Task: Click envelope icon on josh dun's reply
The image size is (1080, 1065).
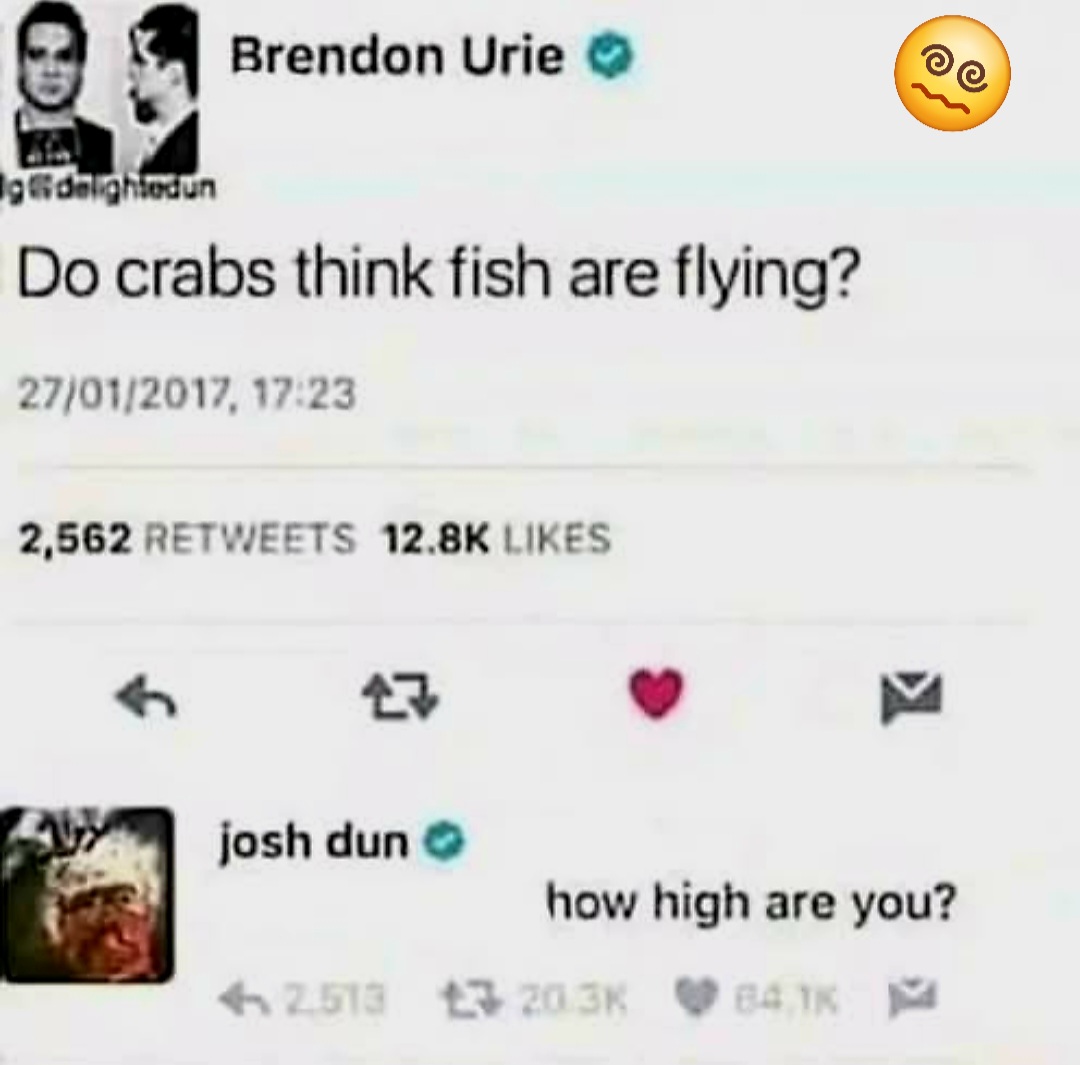Action: (913, 999)
